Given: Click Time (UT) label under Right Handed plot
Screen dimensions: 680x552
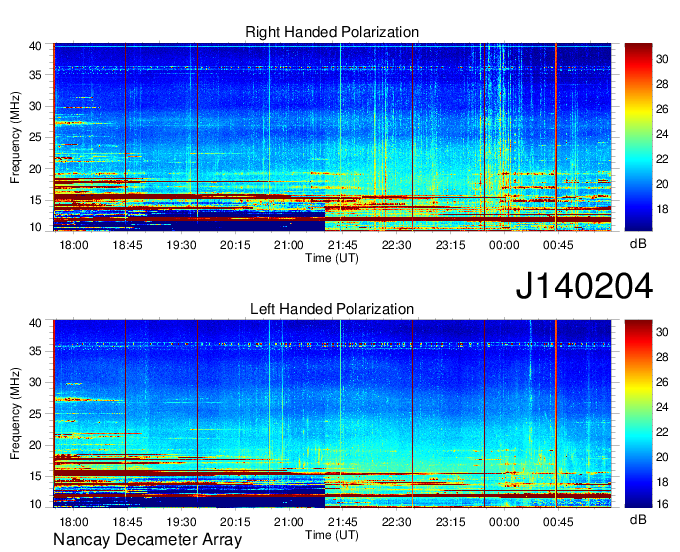Looking at the screenshot, I should (332, 258).
